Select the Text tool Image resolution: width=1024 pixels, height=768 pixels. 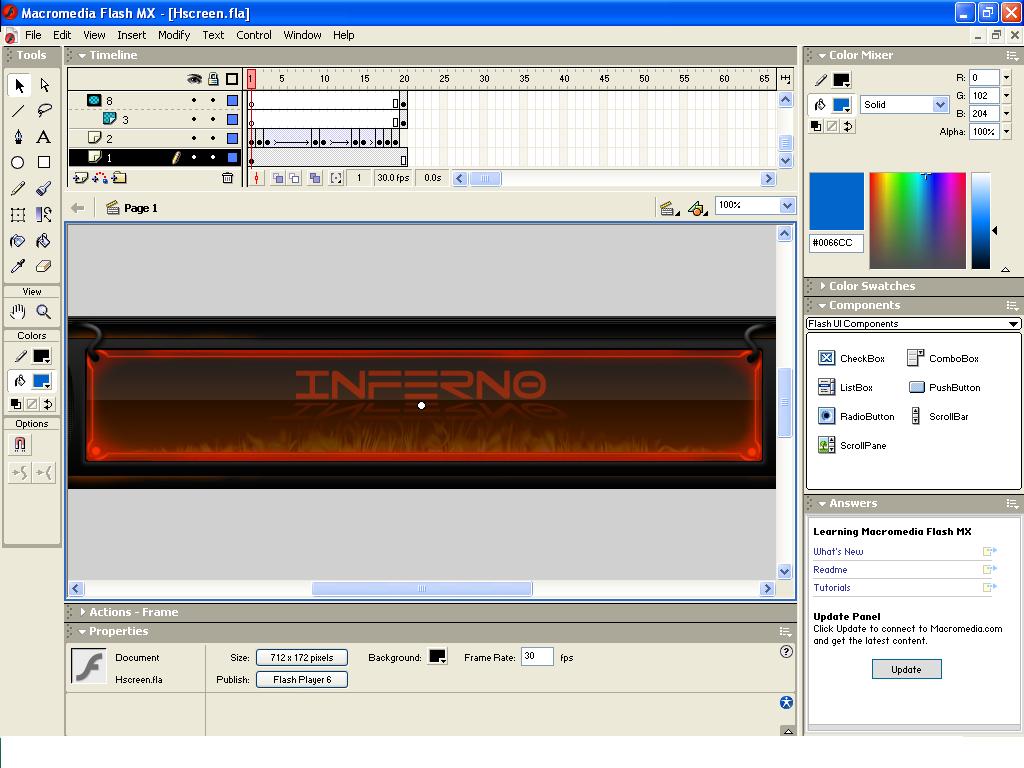(44, 137)
